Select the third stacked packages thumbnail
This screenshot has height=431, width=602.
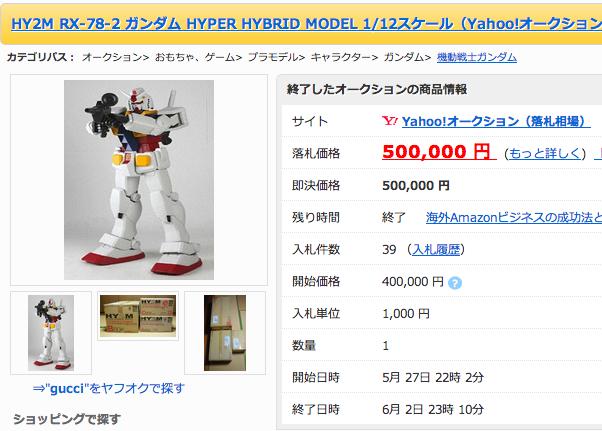pos(225,333)
